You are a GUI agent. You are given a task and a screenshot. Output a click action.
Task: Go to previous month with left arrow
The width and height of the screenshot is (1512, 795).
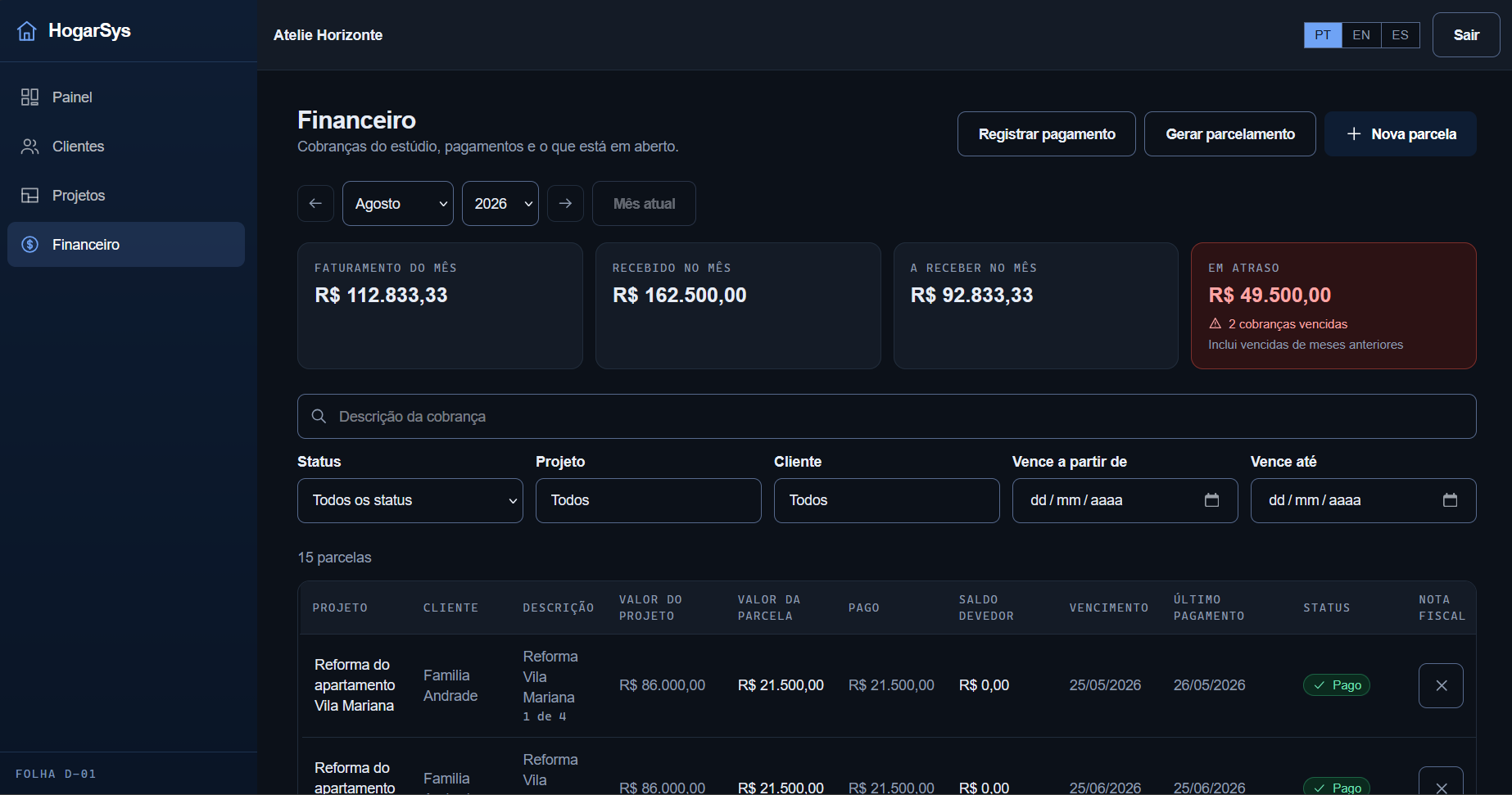pos(315,204)
